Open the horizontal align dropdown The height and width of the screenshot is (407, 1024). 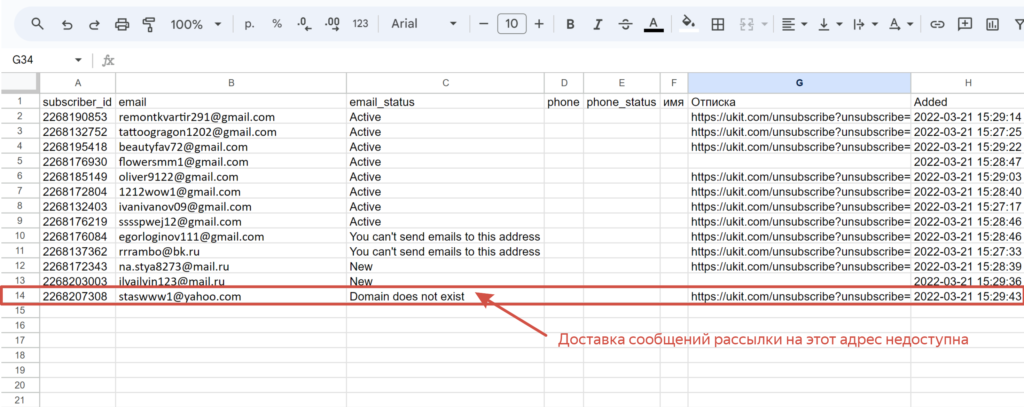point(795,24)
